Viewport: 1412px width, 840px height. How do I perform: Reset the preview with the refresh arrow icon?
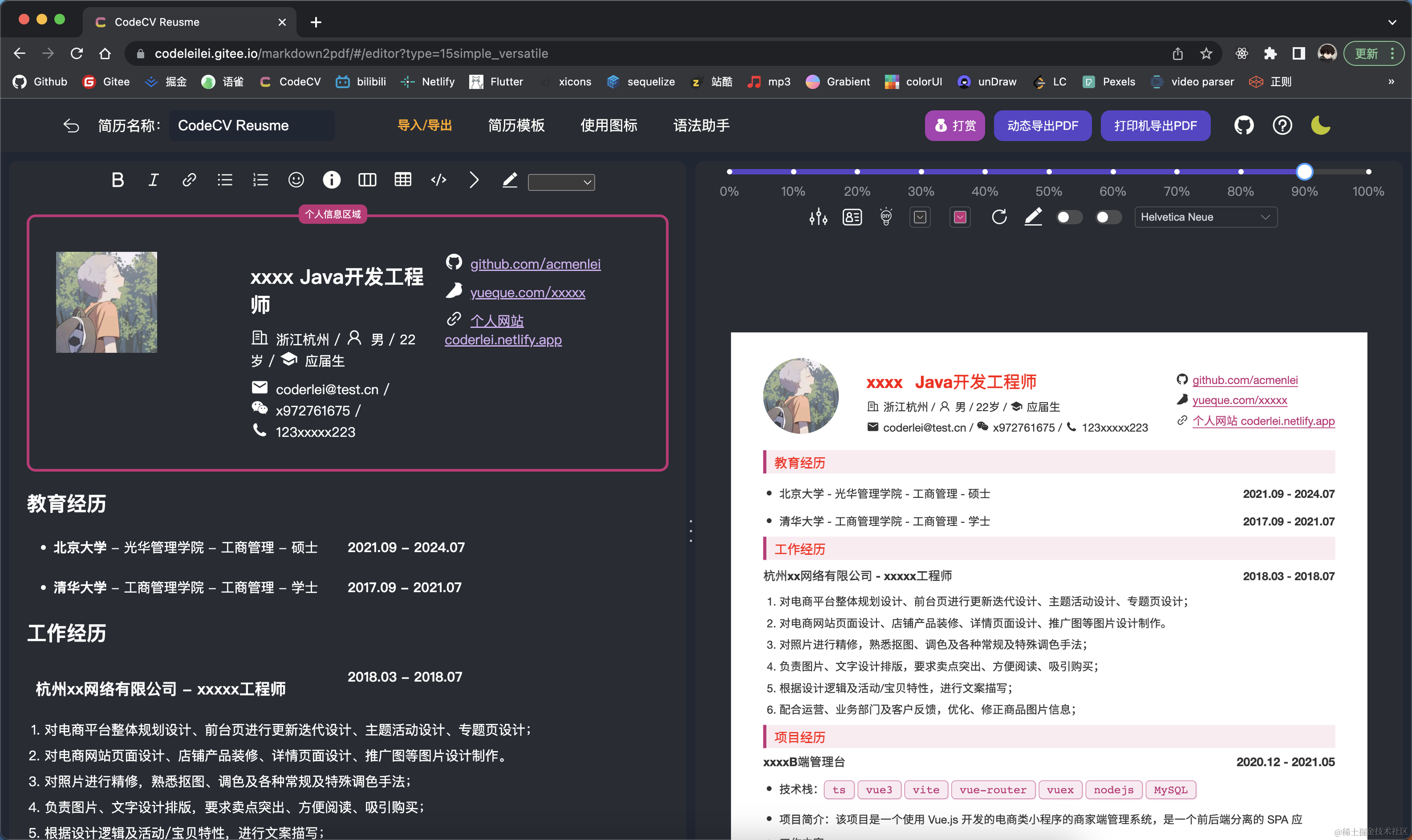(x=999, y=217)
